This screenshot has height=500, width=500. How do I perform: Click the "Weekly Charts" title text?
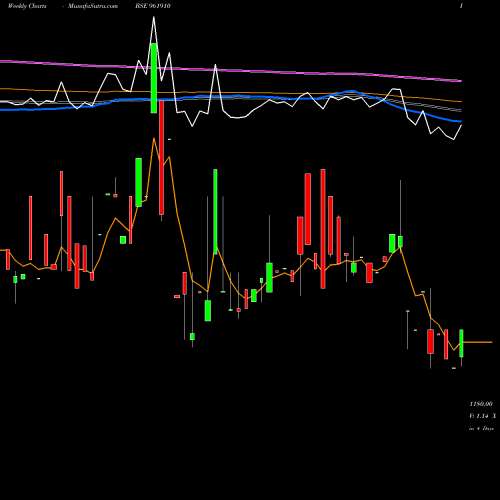coord(27,6)
